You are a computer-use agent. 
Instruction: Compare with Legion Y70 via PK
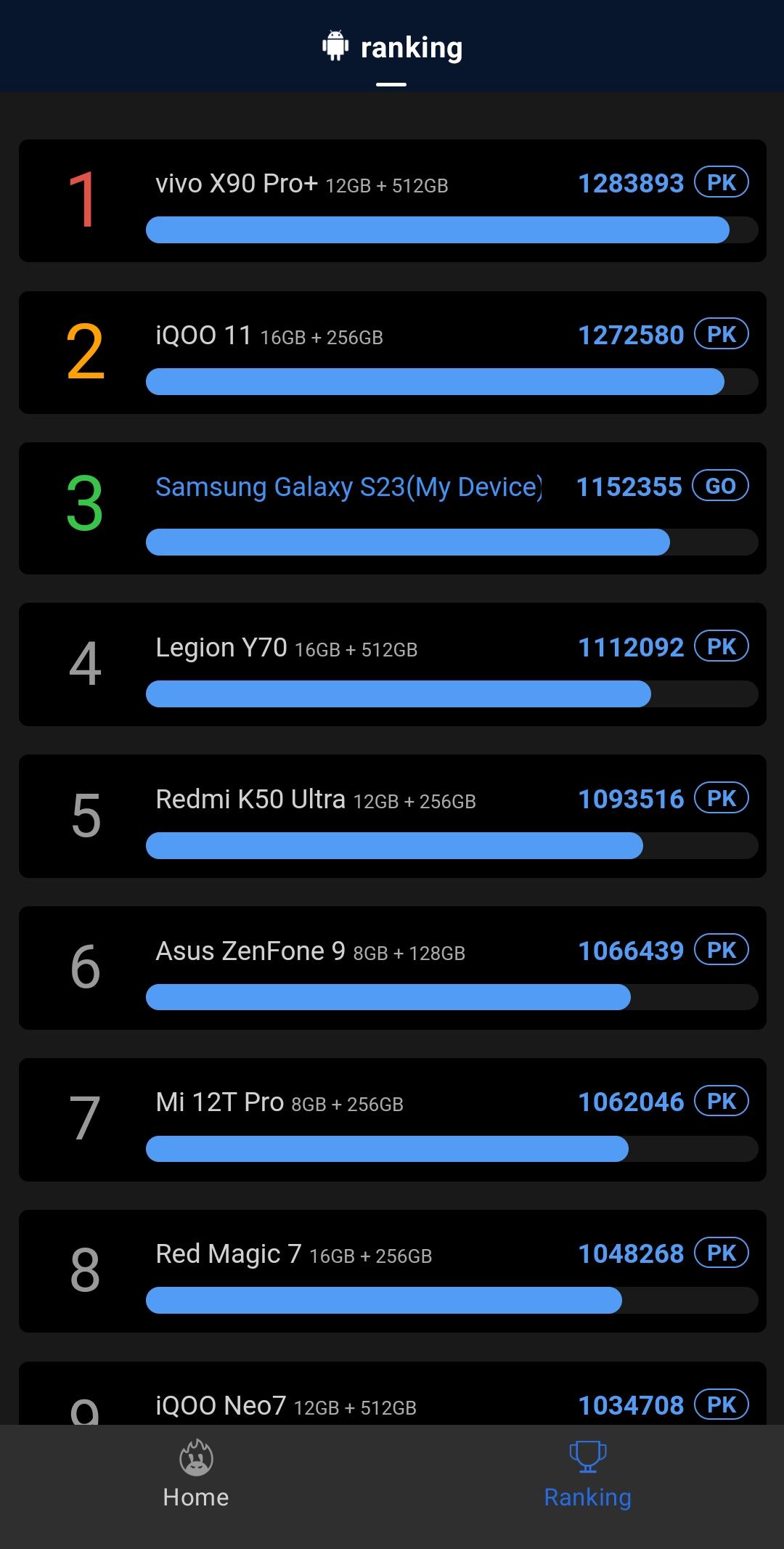click(x=722, y=646)
